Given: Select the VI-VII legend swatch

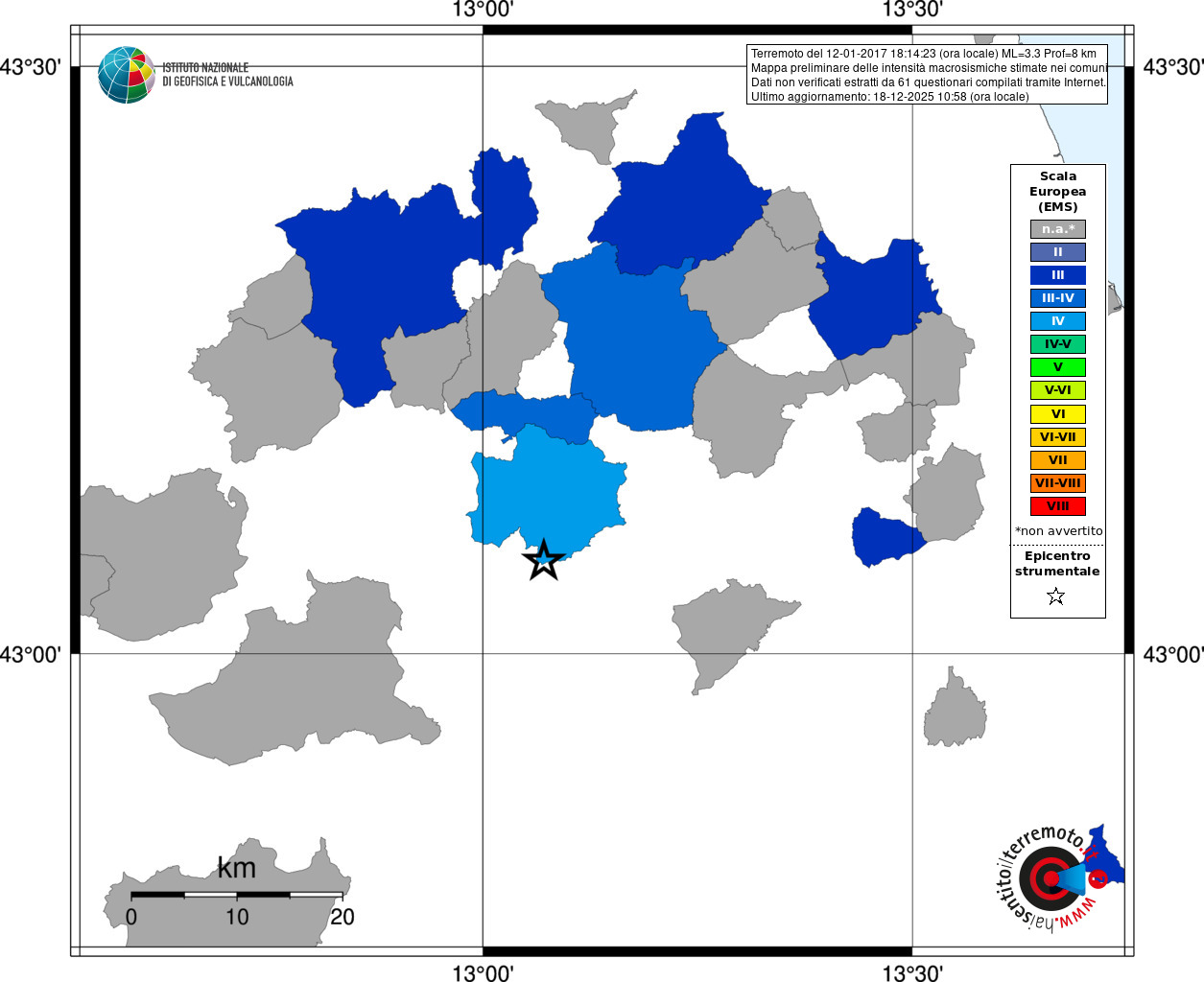Looking at the screenshot, I should coord(1058,437).
